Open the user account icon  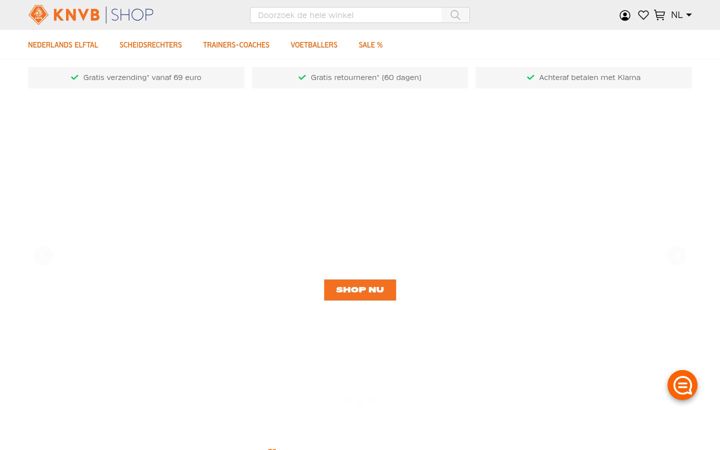click(624, 15)
